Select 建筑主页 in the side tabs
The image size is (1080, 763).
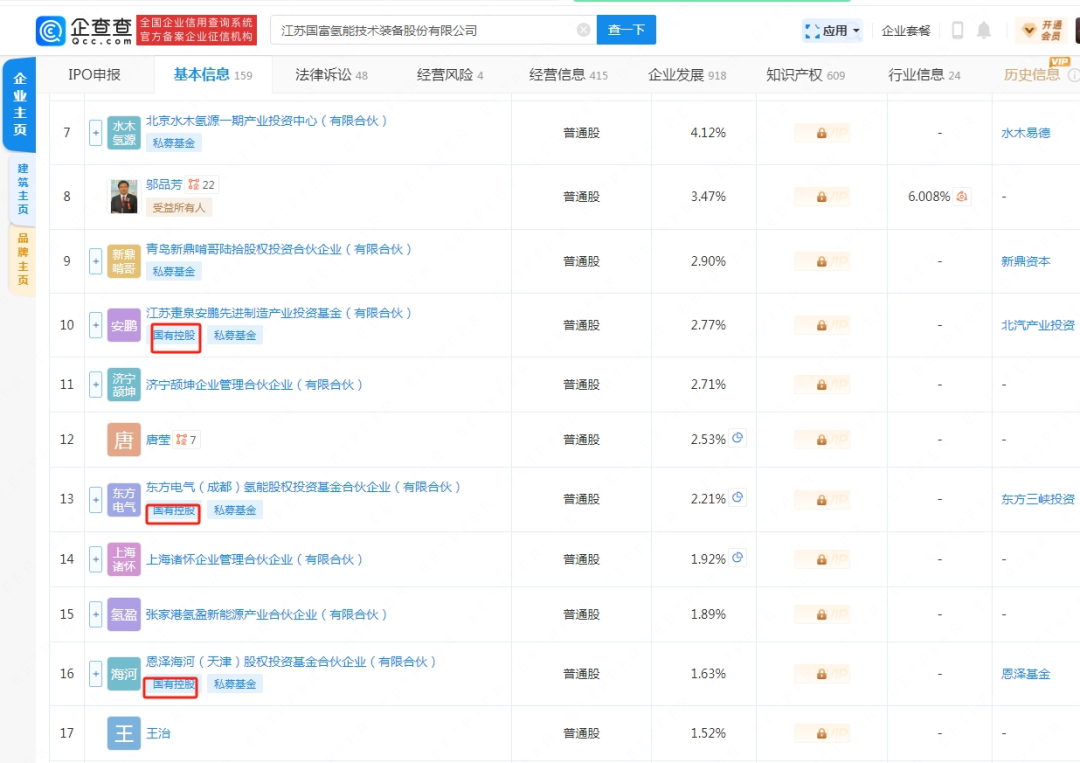[x=22, y=189]
